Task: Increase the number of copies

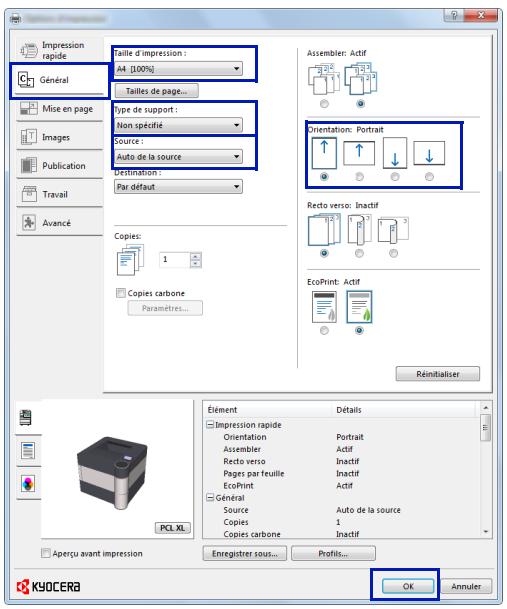Action: [196, 256]
